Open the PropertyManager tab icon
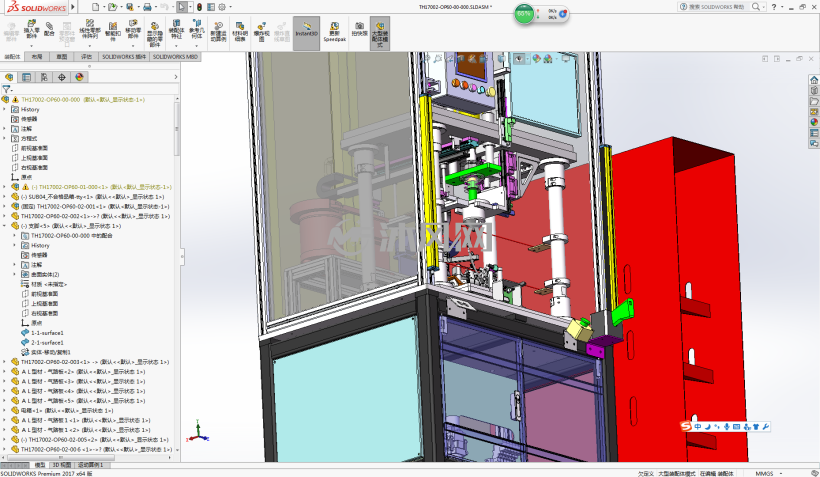820x477 pixels. pos(26,77)
